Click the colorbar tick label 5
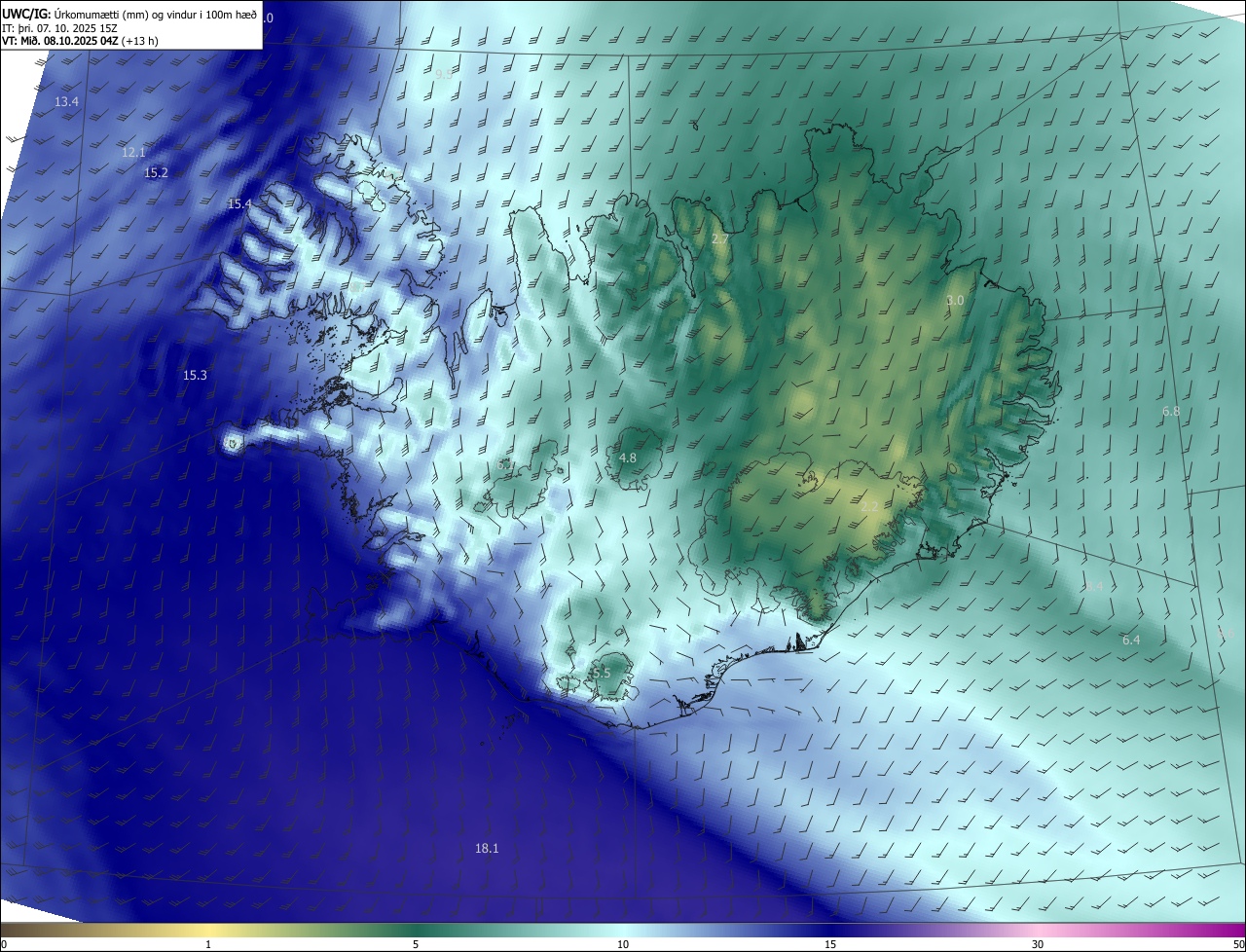 (x=416, y=944)
